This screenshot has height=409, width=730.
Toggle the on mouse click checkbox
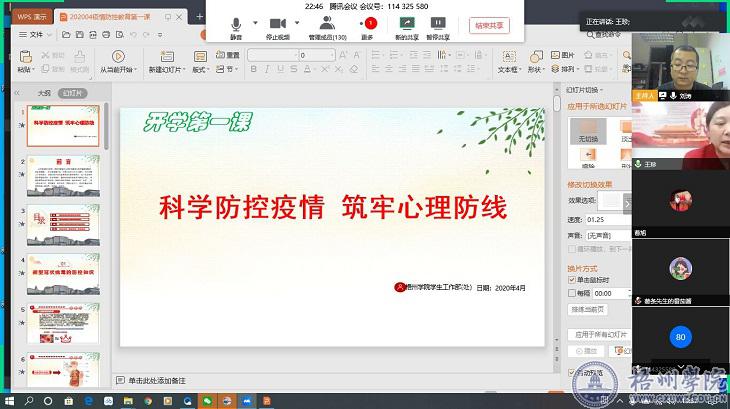(x=571, y=281)
